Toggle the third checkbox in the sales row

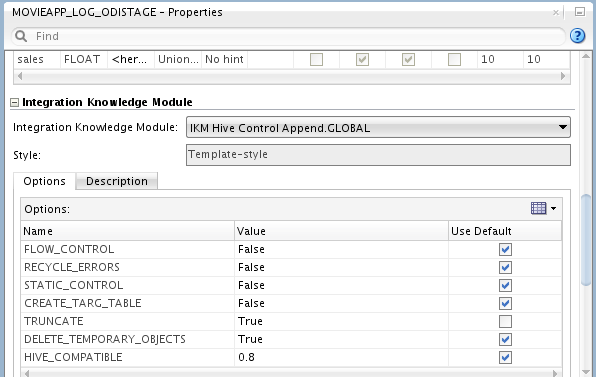(x=408, y=60)
